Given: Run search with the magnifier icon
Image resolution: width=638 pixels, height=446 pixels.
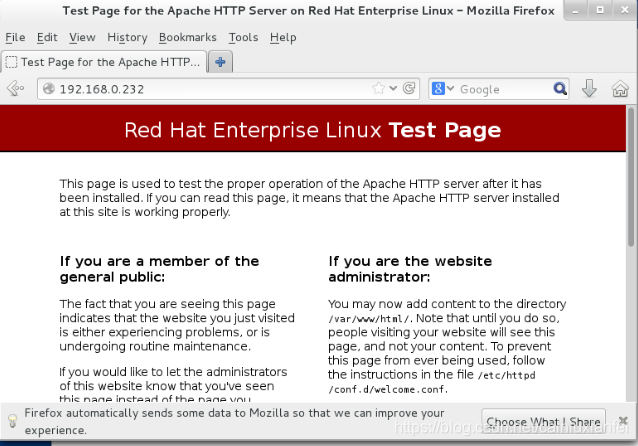Looking at the screenshot, I should tap(560, 88).
